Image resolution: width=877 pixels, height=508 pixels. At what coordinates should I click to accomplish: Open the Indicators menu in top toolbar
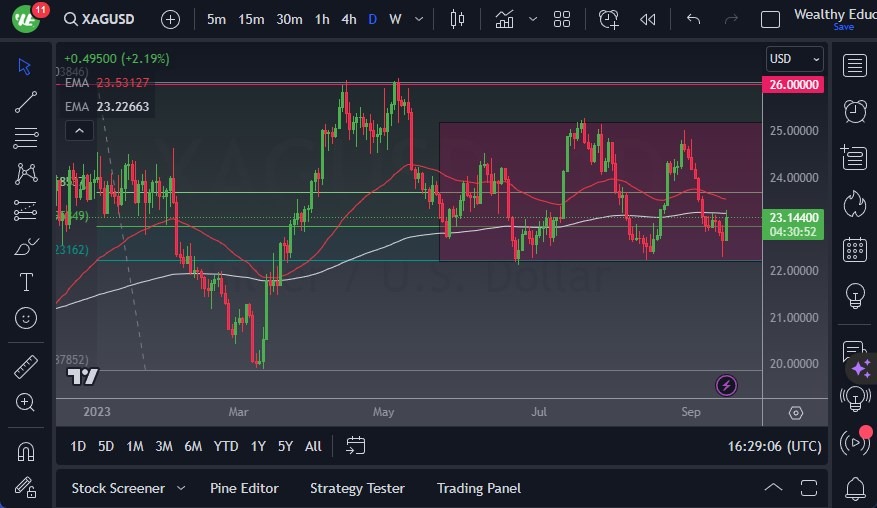(505, 19)
